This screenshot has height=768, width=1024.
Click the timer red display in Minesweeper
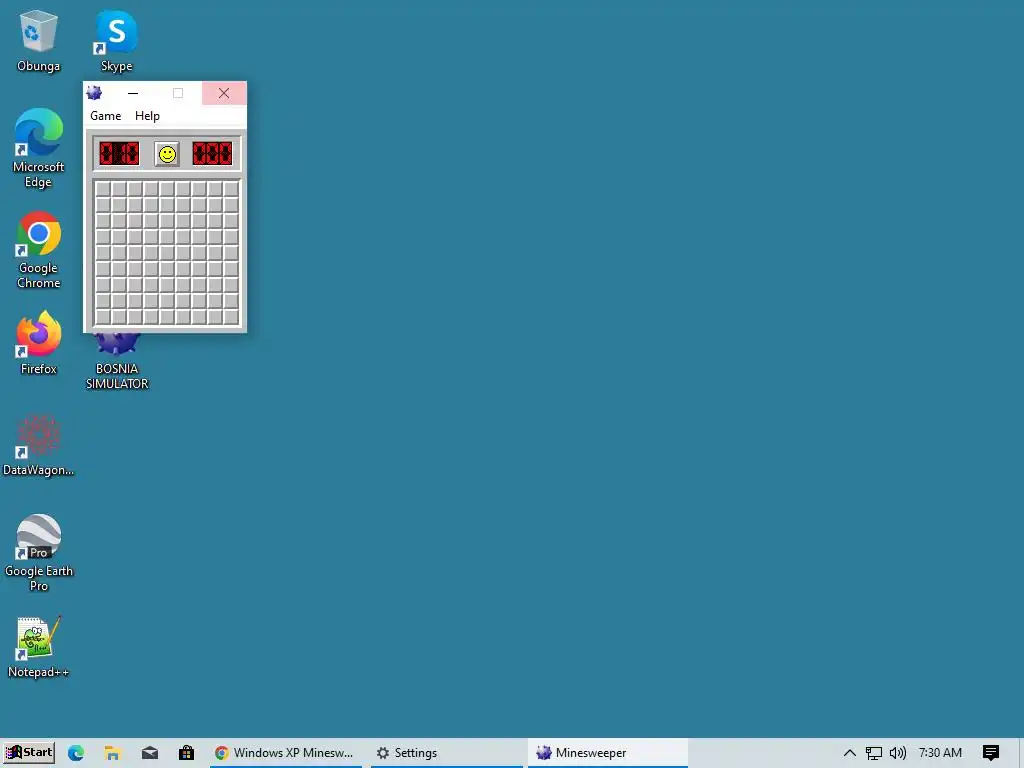pos(212,154)
